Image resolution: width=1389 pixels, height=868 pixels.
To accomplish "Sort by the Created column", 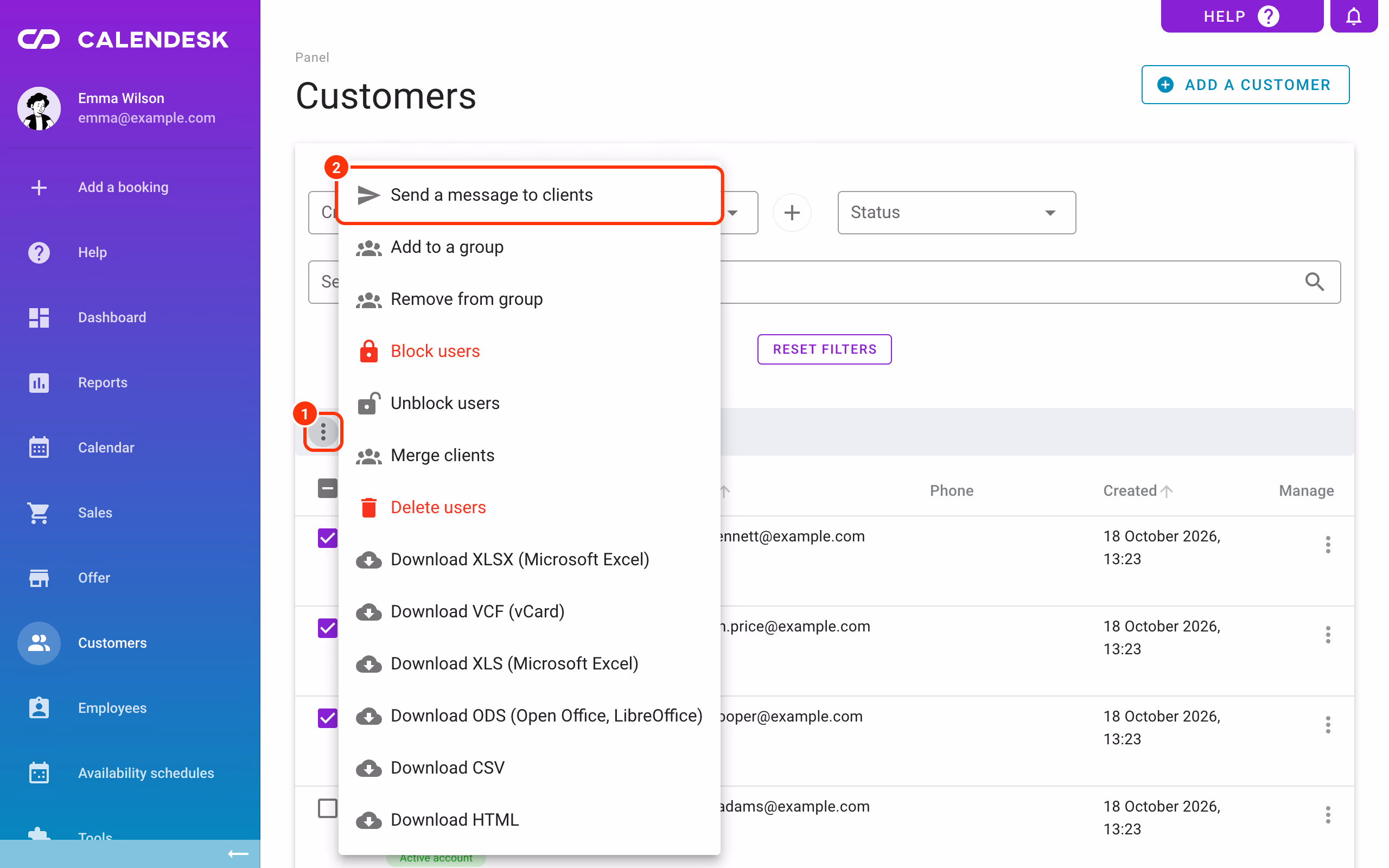I will tap(1138, 491).
